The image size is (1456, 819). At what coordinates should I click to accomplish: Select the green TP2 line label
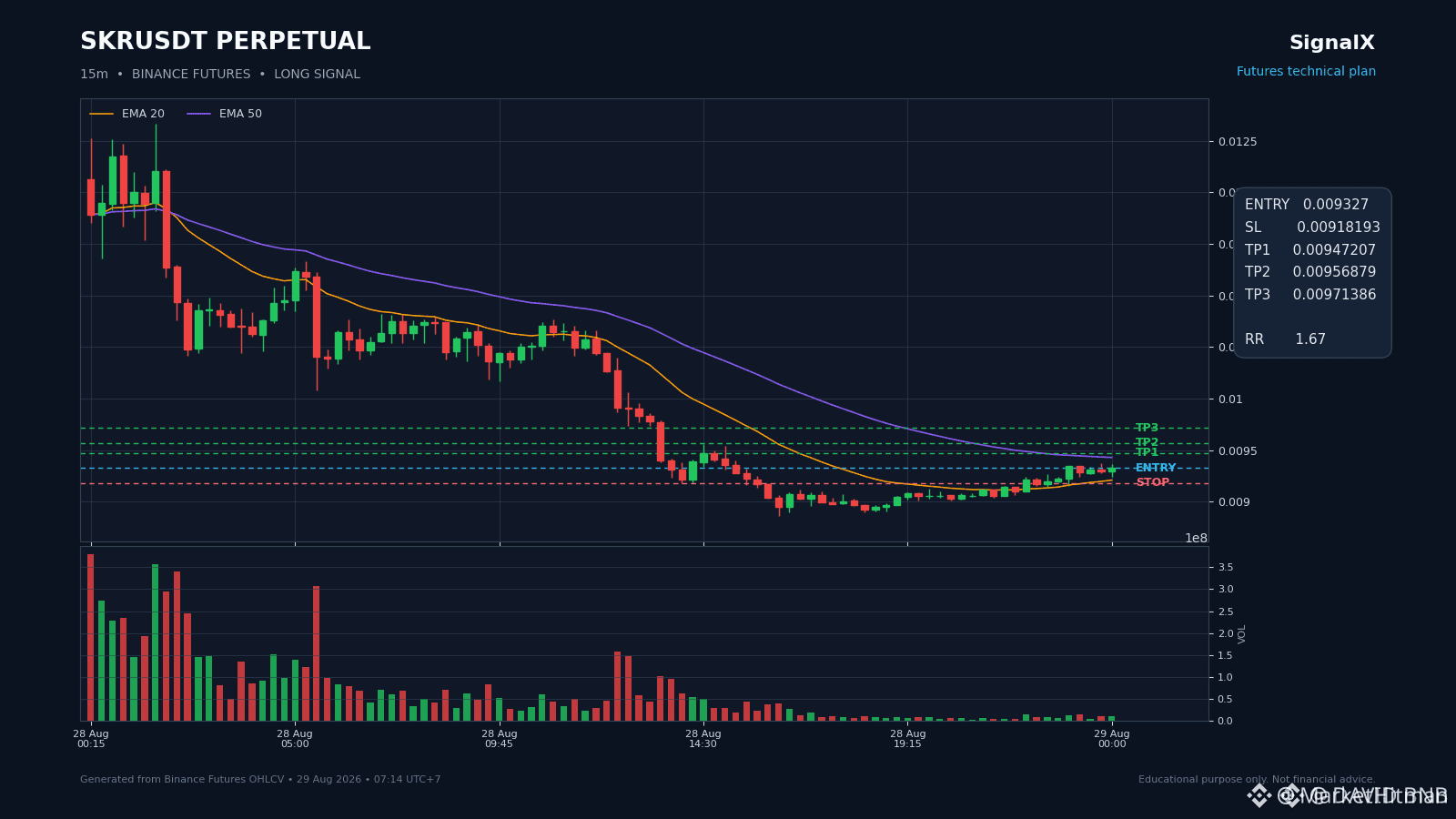click(1147, 442)
